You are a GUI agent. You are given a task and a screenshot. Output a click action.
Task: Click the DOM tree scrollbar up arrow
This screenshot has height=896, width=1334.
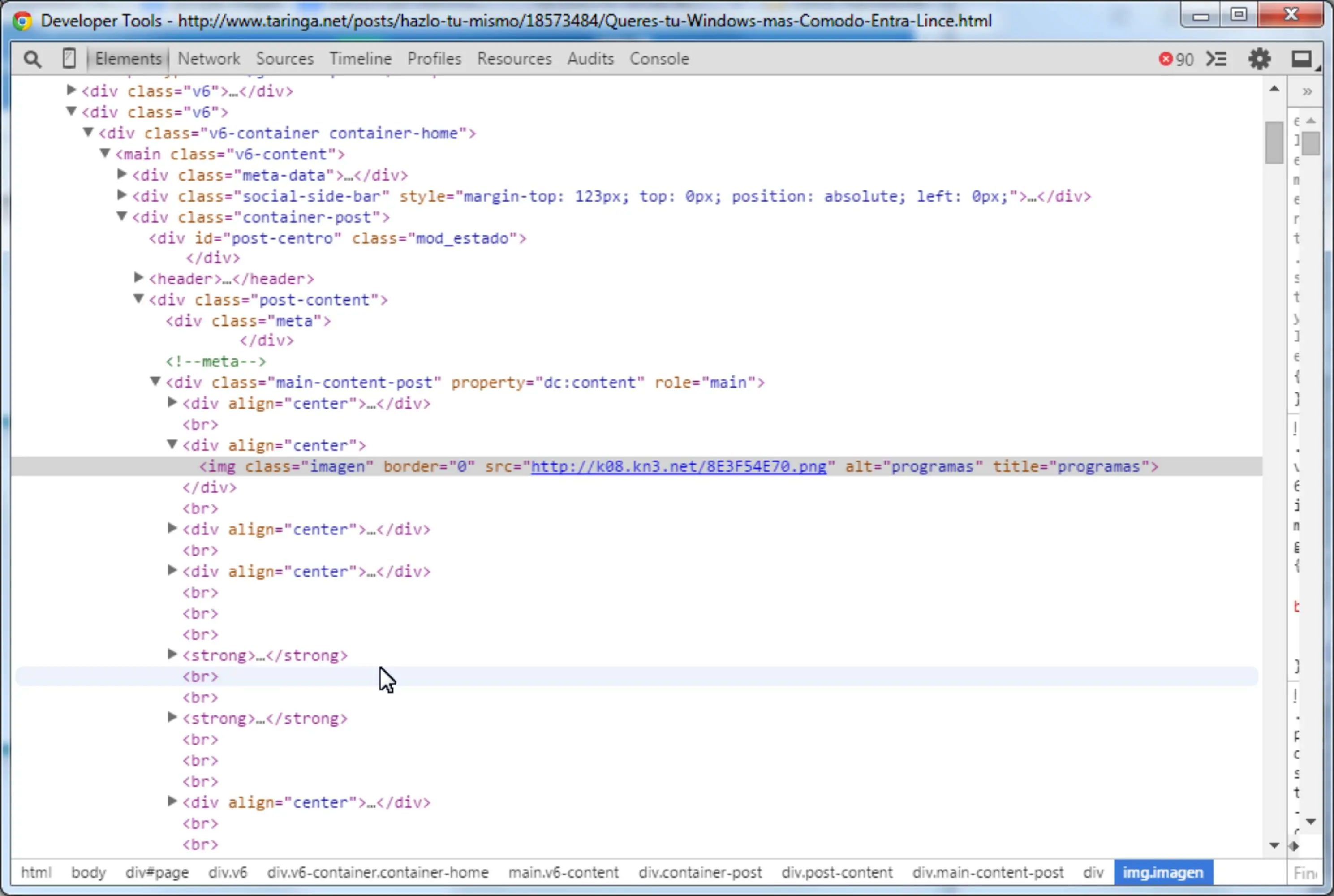(1274, 89)
